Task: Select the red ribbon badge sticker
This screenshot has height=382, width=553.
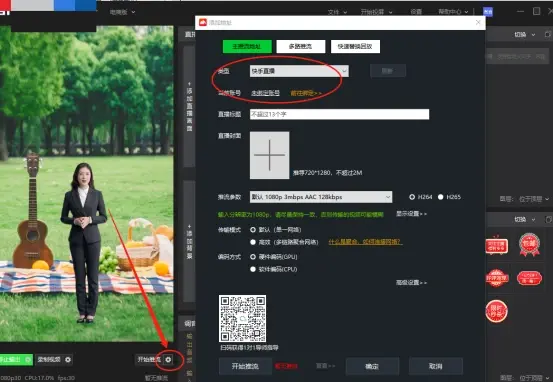Action: click(x=529, y=244)
